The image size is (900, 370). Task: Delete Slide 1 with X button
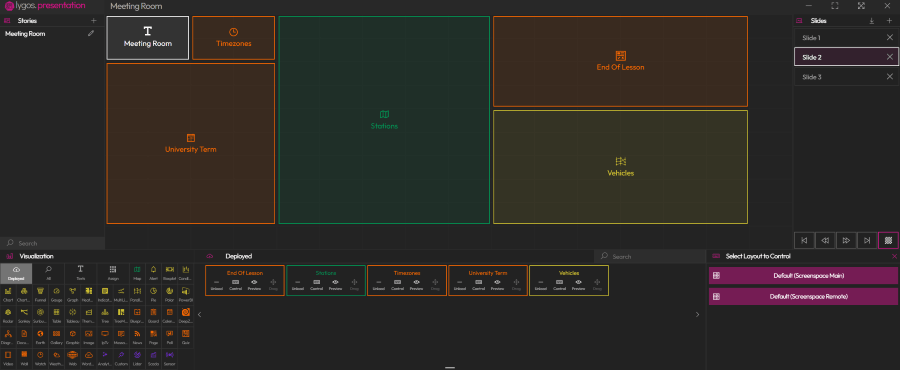(890, 37)
